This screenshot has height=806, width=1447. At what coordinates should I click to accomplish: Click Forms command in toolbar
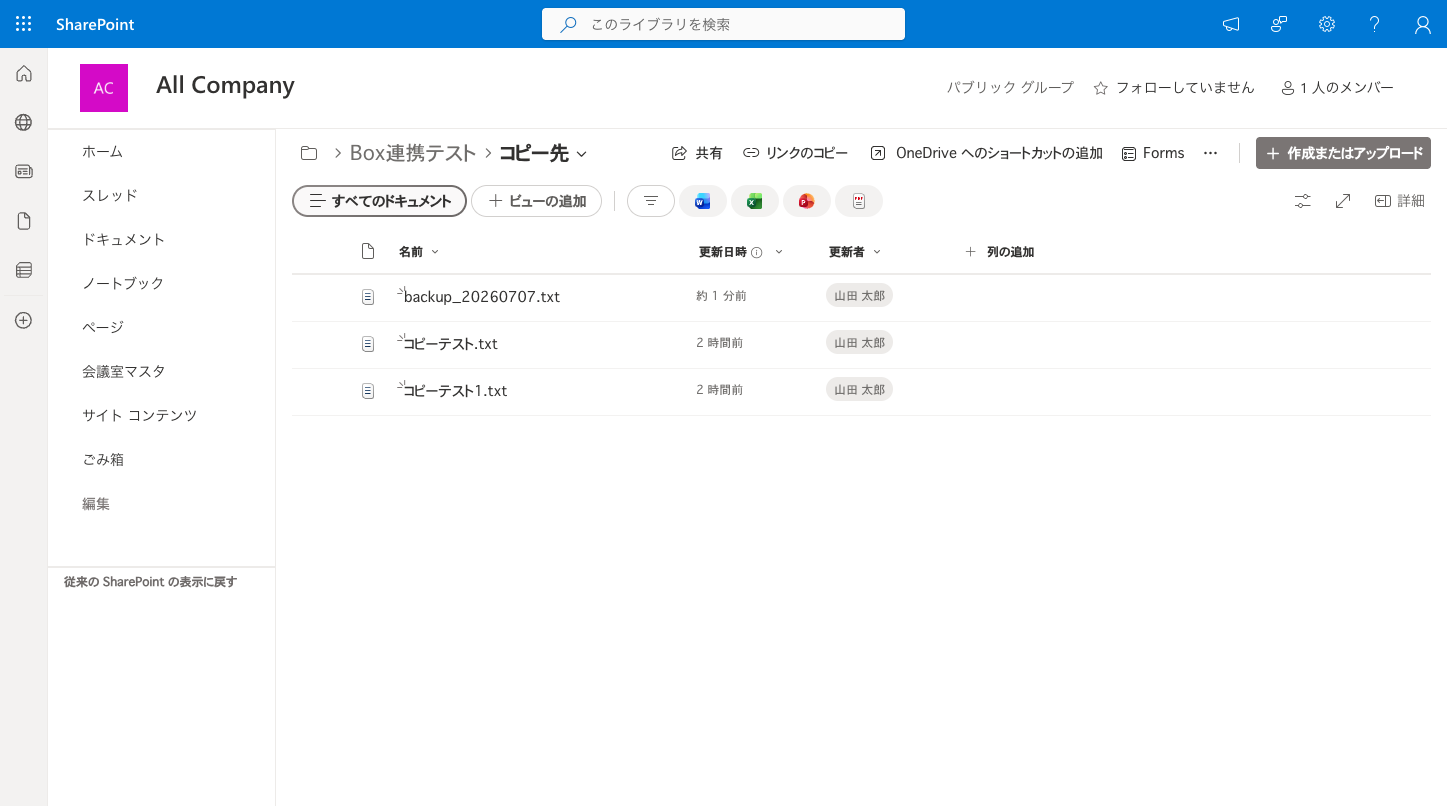(1153, 153)
